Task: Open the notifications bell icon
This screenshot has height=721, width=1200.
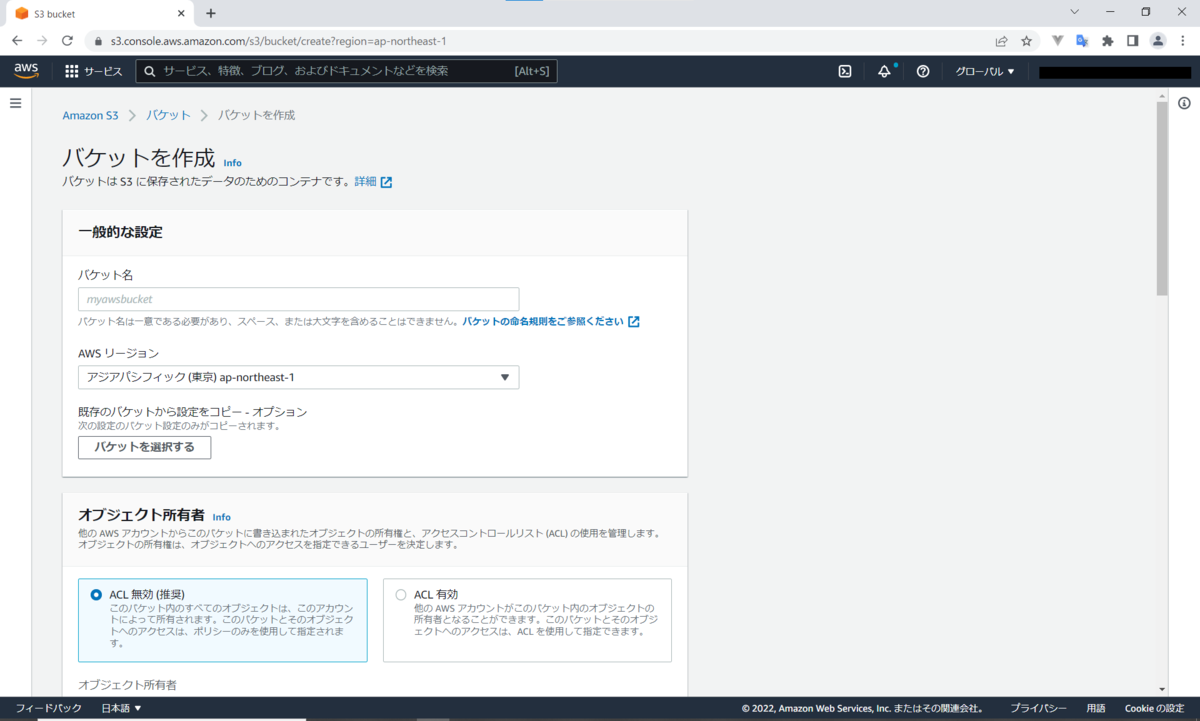Action: pos(884,71)
